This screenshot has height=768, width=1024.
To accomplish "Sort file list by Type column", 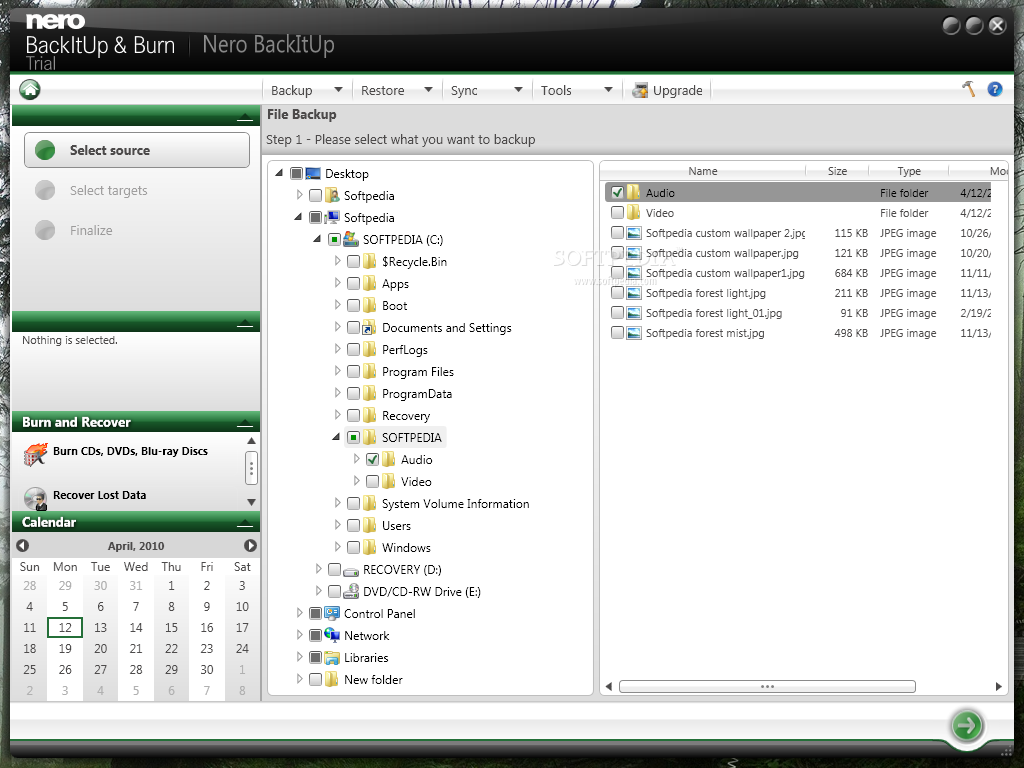I will pos(908,171).
